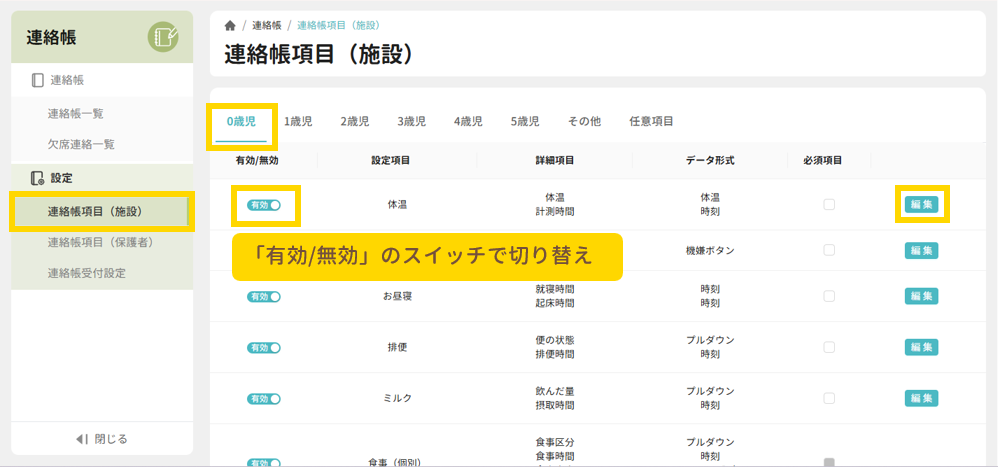The image size is (998, 467).
Task: Expand the 連絡帳 sidebar section
Action: (68, 80)
